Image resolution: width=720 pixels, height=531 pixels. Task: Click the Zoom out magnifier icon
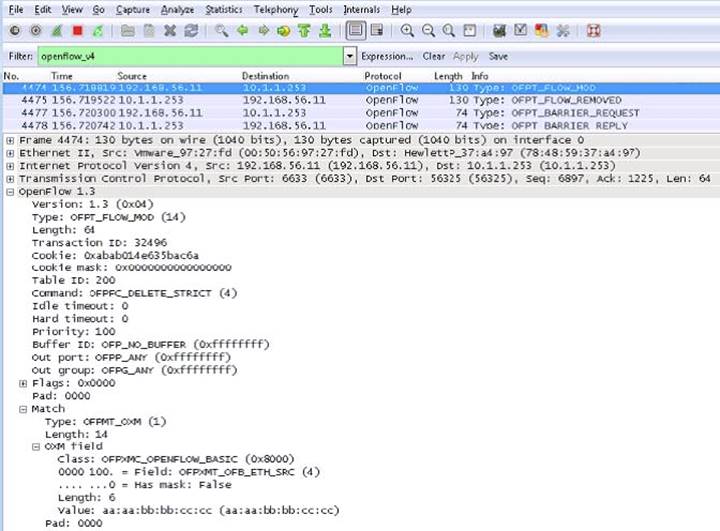point(429,31)
